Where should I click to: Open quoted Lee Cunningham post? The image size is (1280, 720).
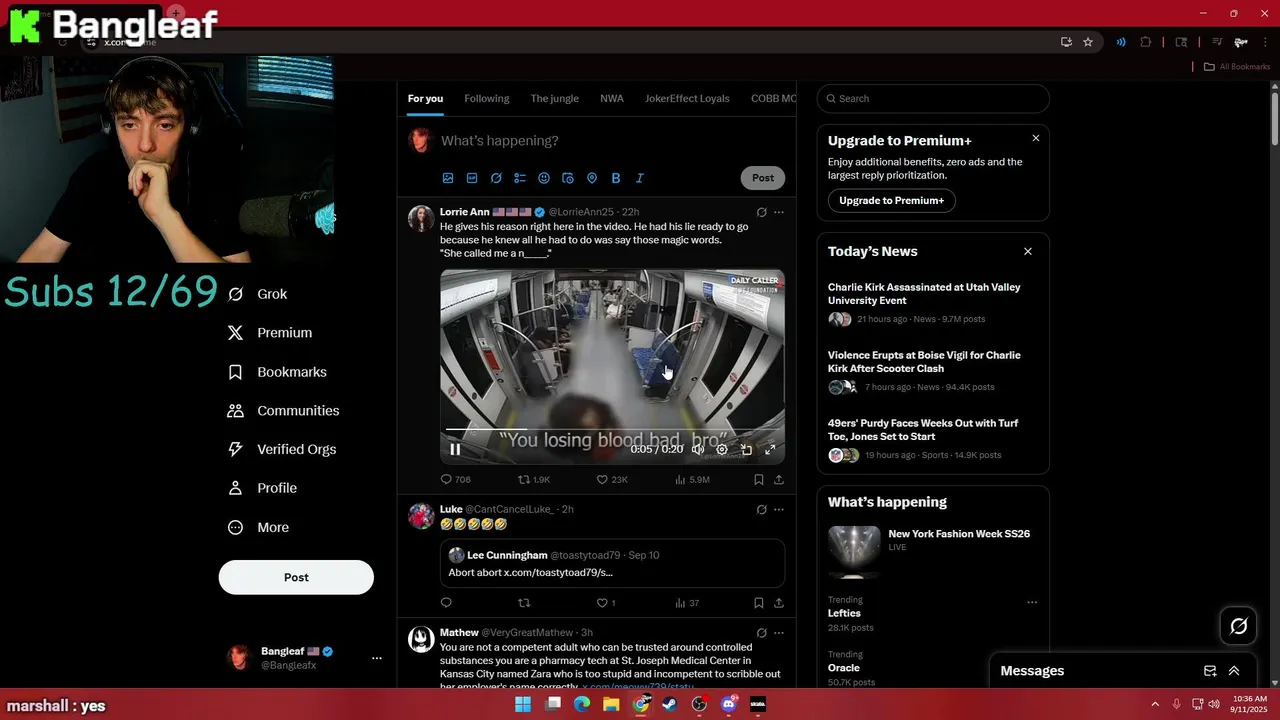tap(612, 564)
